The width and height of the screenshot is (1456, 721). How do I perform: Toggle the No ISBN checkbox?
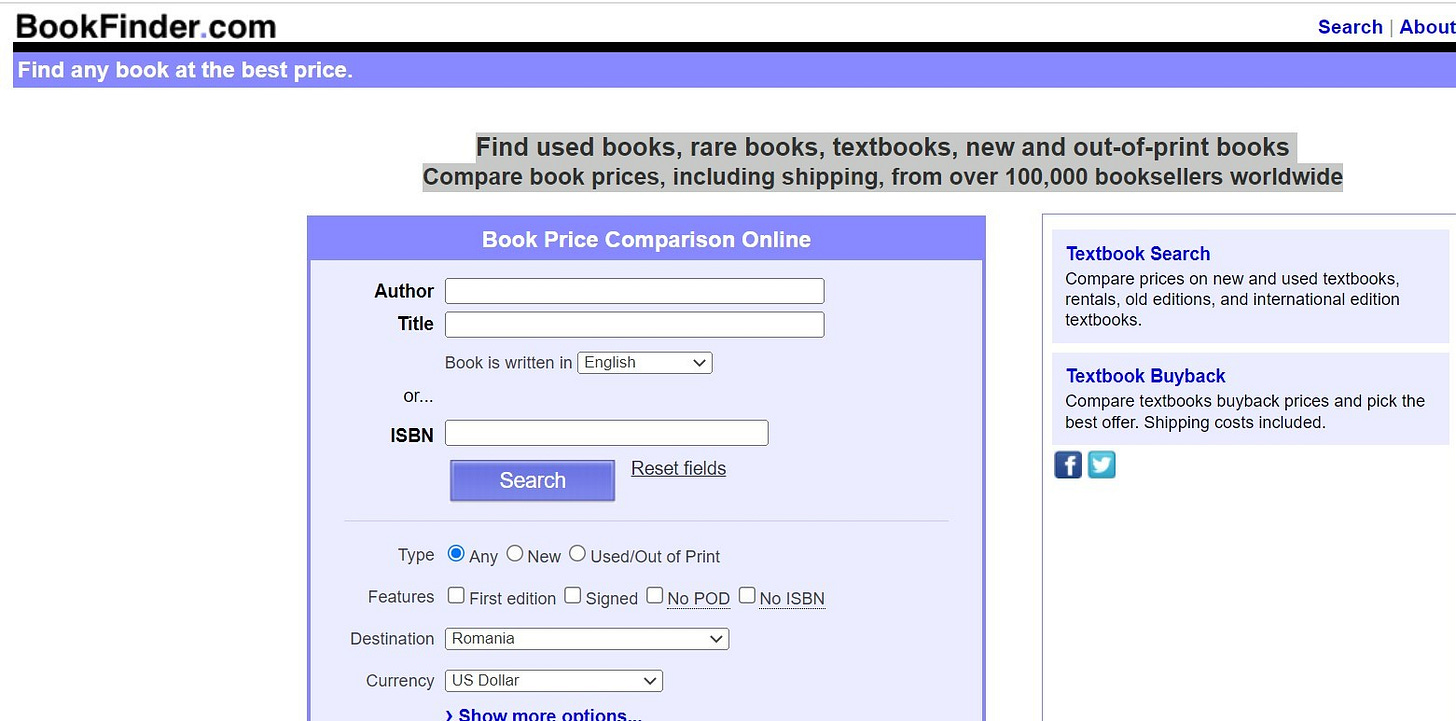(747, 595)
